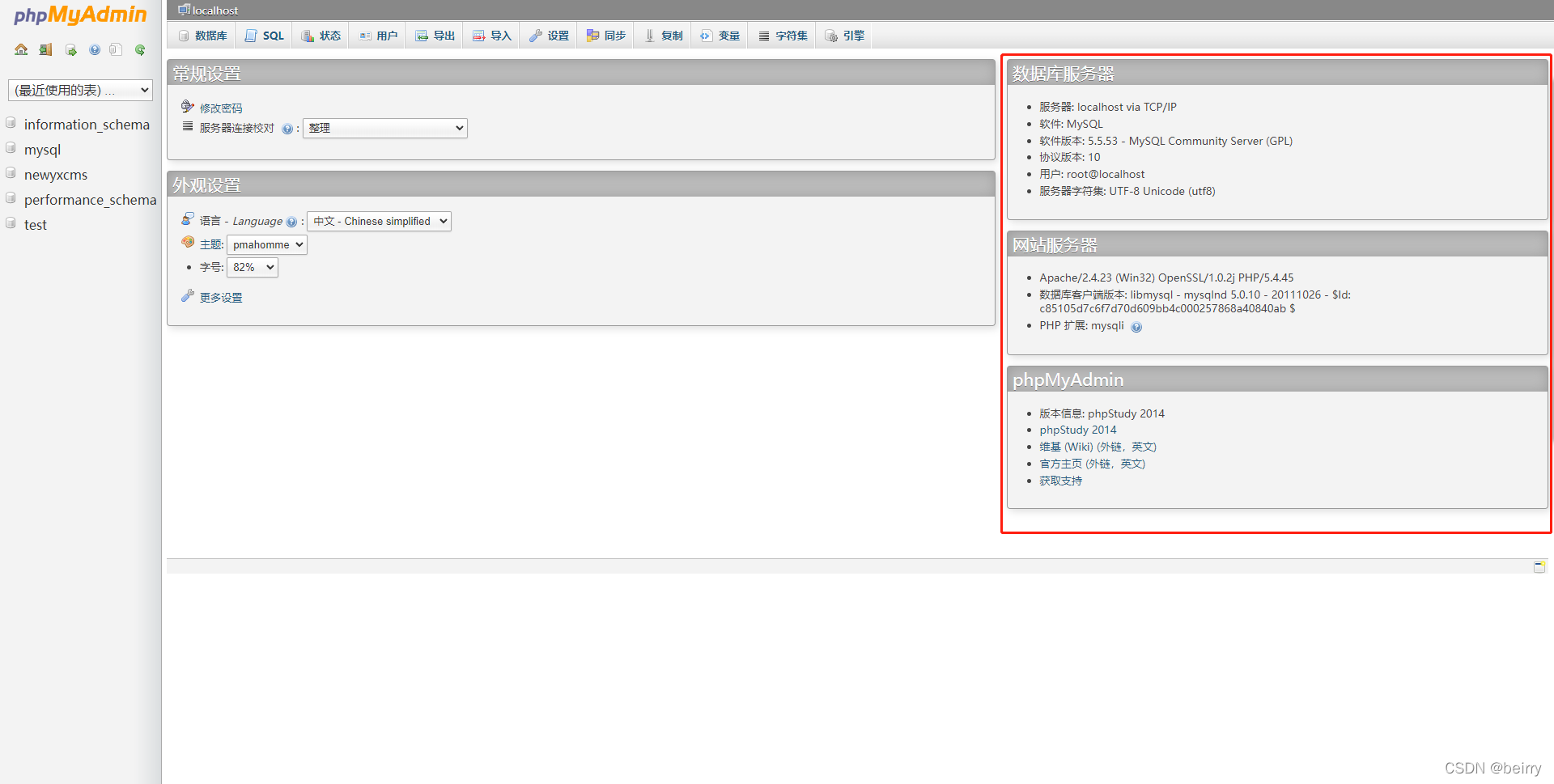The image size is (1554, 784).
Task: Click the database icon beside performance_schema
Action: pyautogui.click(x=11, y=198)
